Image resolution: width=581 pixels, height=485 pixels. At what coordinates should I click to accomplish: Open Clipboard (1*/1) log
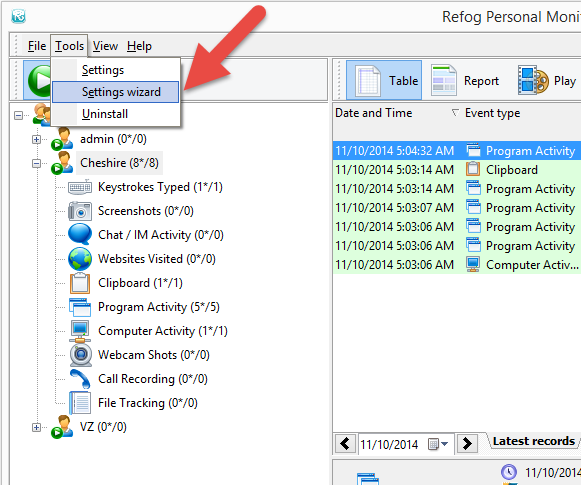[x=140, y=283]
